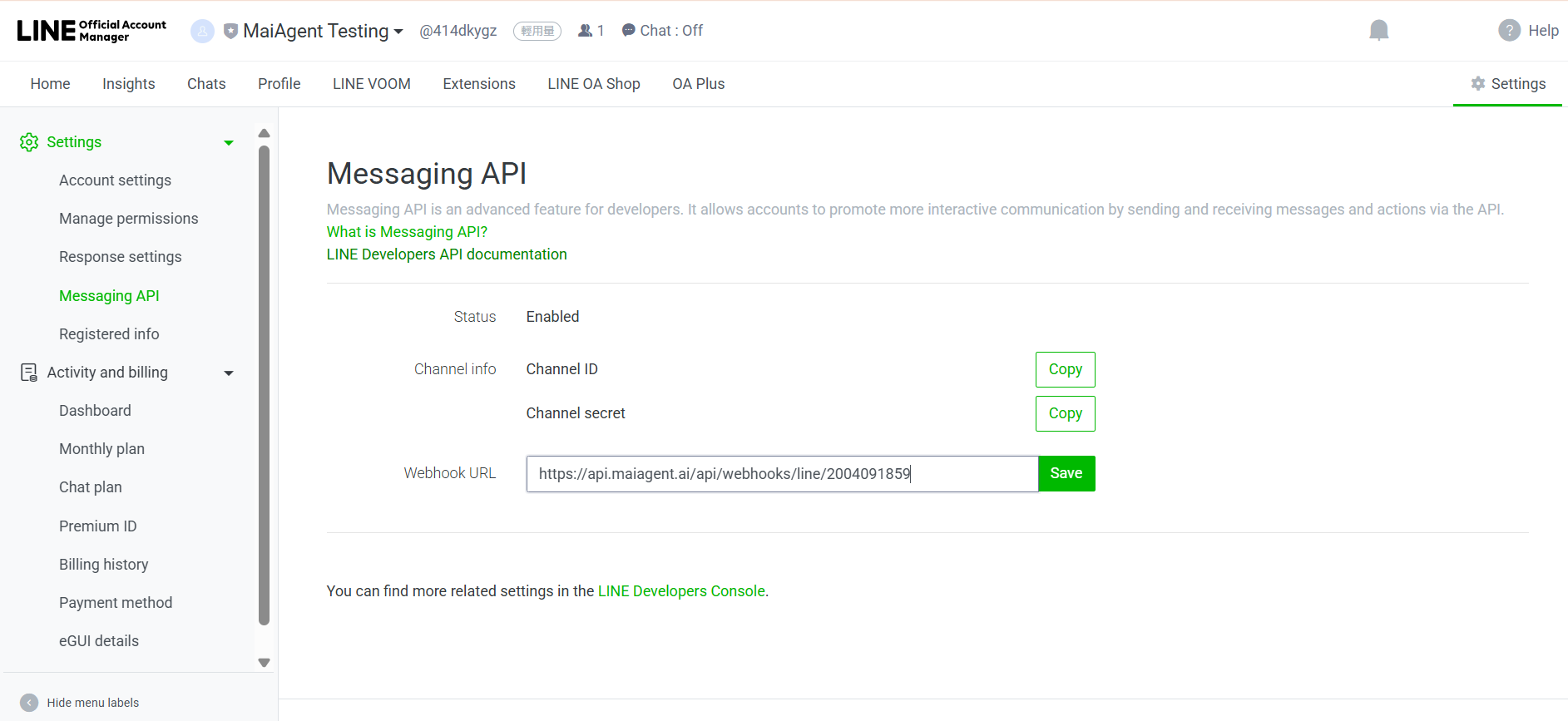Click the Settings gear icon in sidebar
The height and width of the screenshot is (721, 1568).
29,142
